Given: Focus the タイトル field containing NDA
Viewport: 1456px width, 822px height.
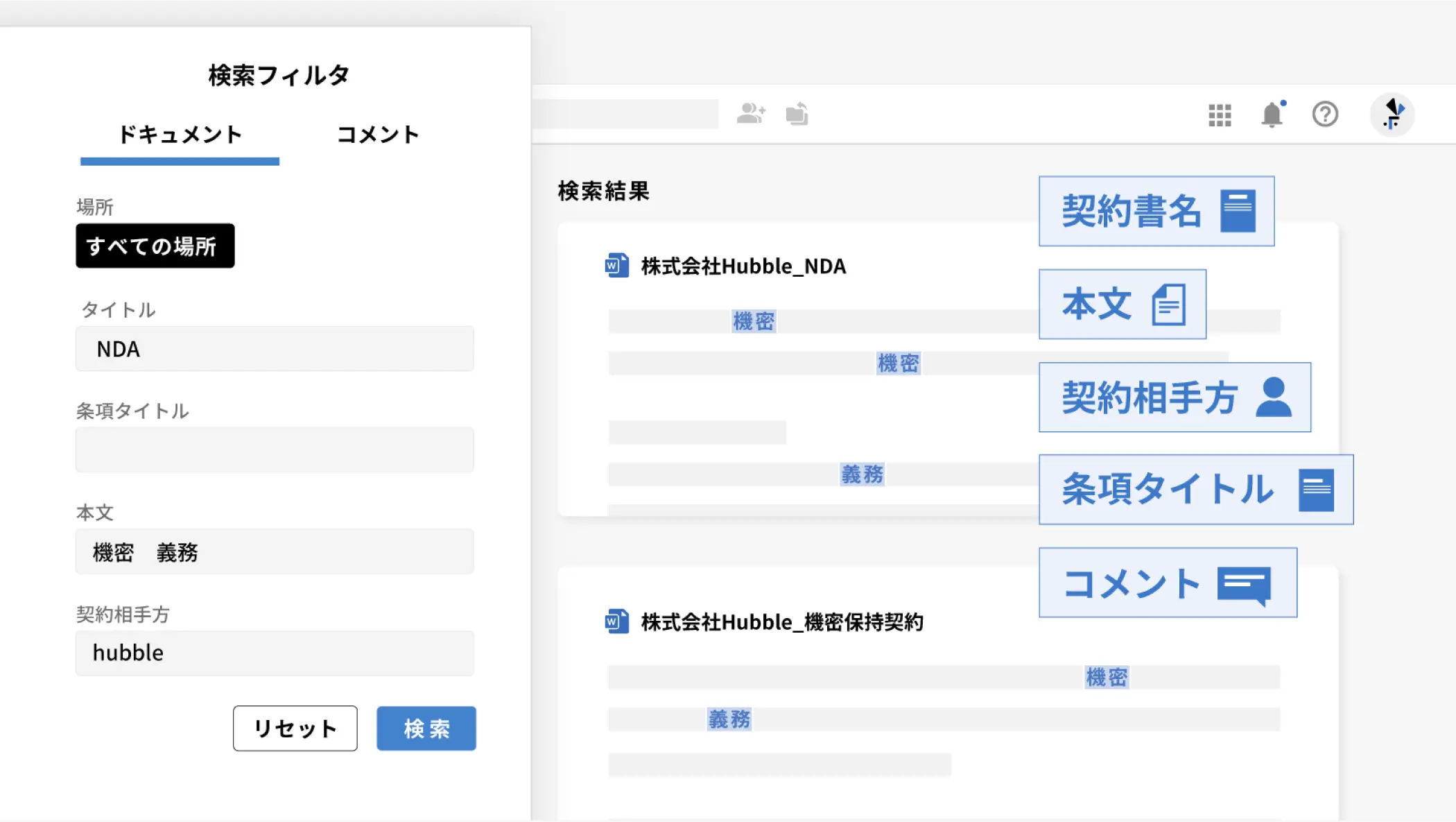Looking at the screenshot, I should tap(275, 349).
